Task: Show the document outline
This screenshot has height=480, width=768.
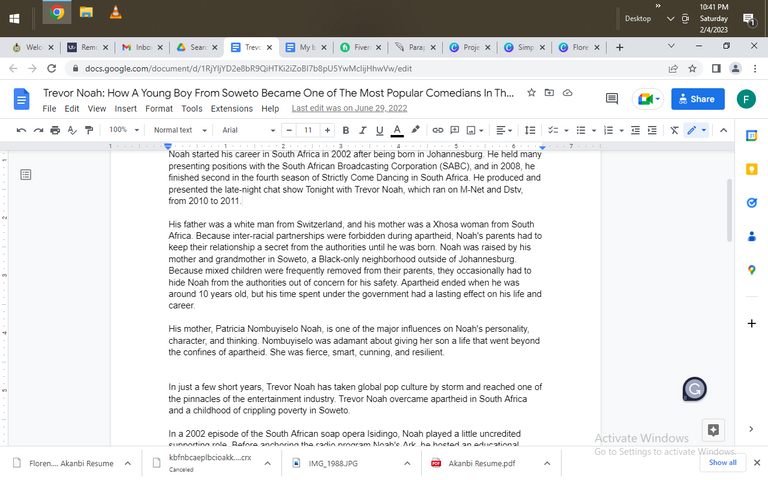Action: (25, 174)
